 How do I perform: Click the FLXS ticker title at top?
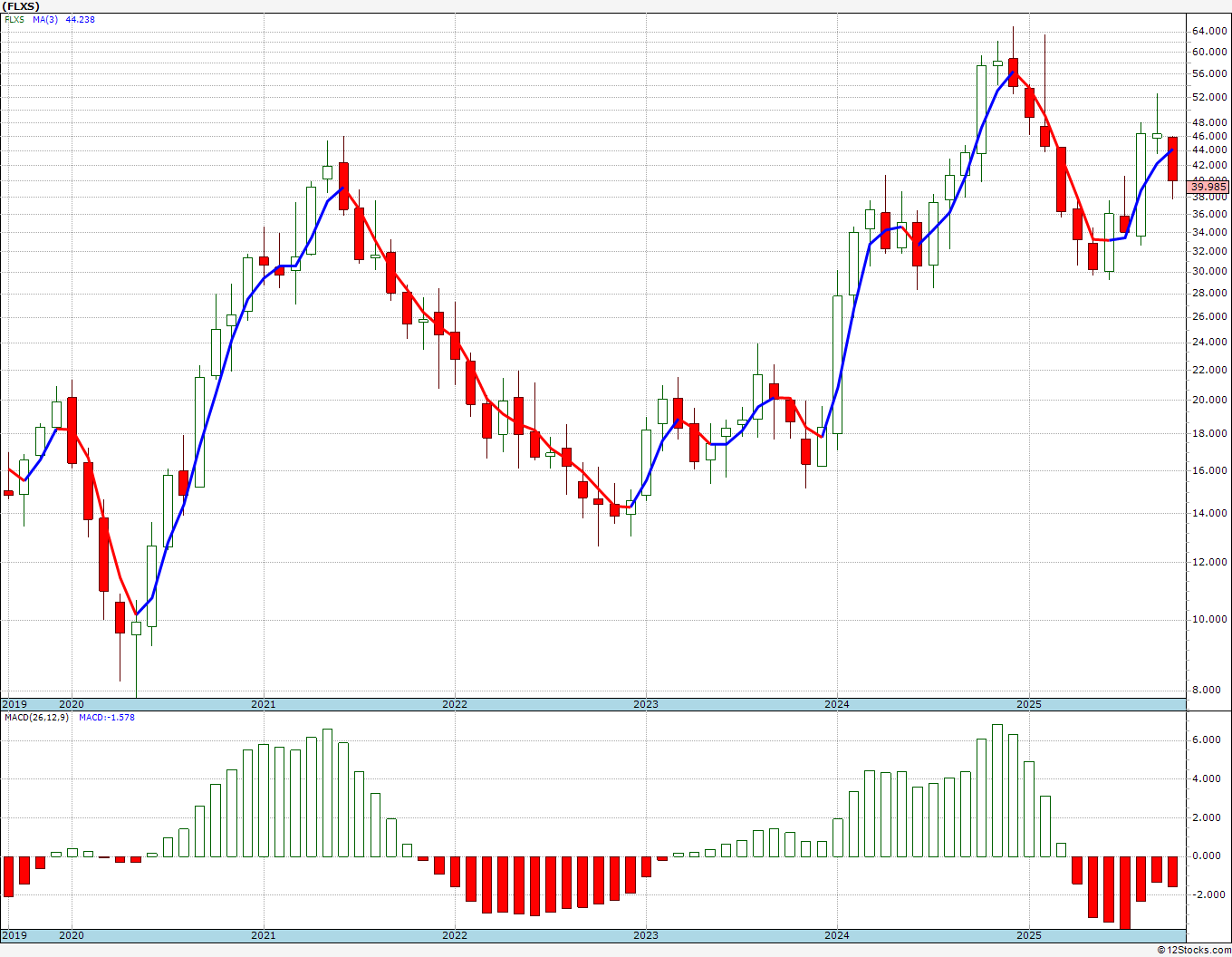(22, 5)
